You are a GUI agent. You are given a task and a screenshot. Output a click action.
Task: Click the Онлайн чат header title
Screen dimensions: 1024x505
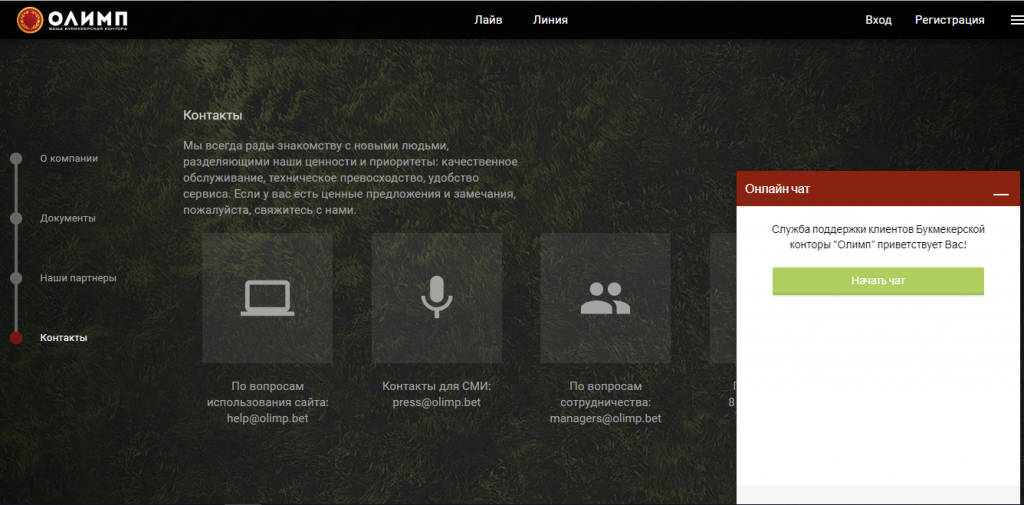tap(777, 189)
